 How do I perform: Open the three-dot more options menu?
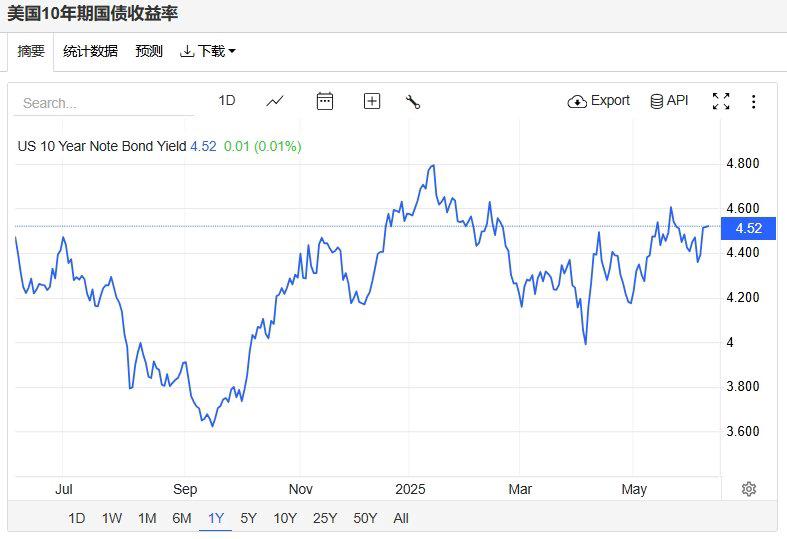pyautogui.click(x=753, y=101)
